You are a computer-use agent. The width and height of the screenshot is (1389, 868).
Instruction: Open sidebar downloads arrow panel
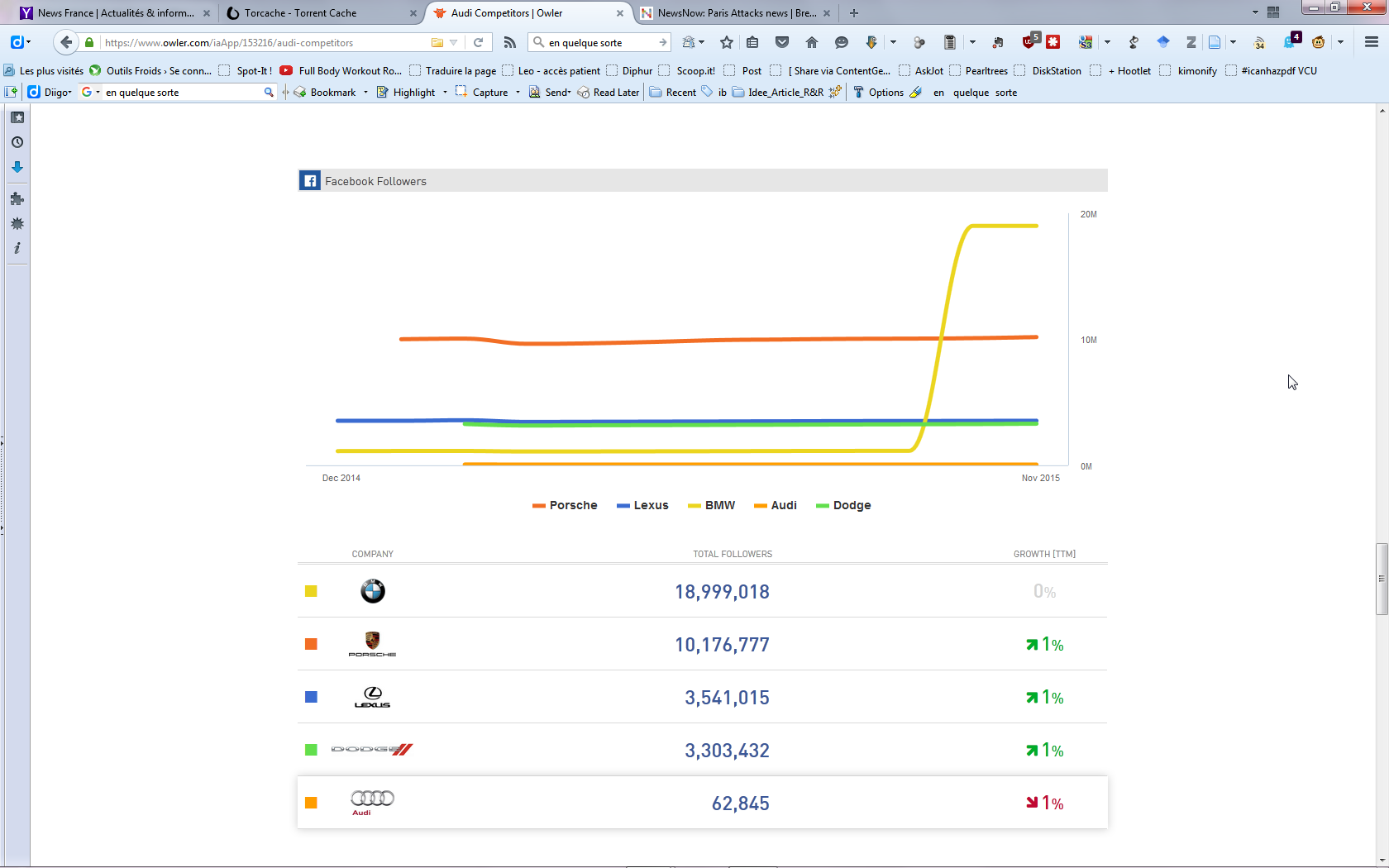coord(17,167)
